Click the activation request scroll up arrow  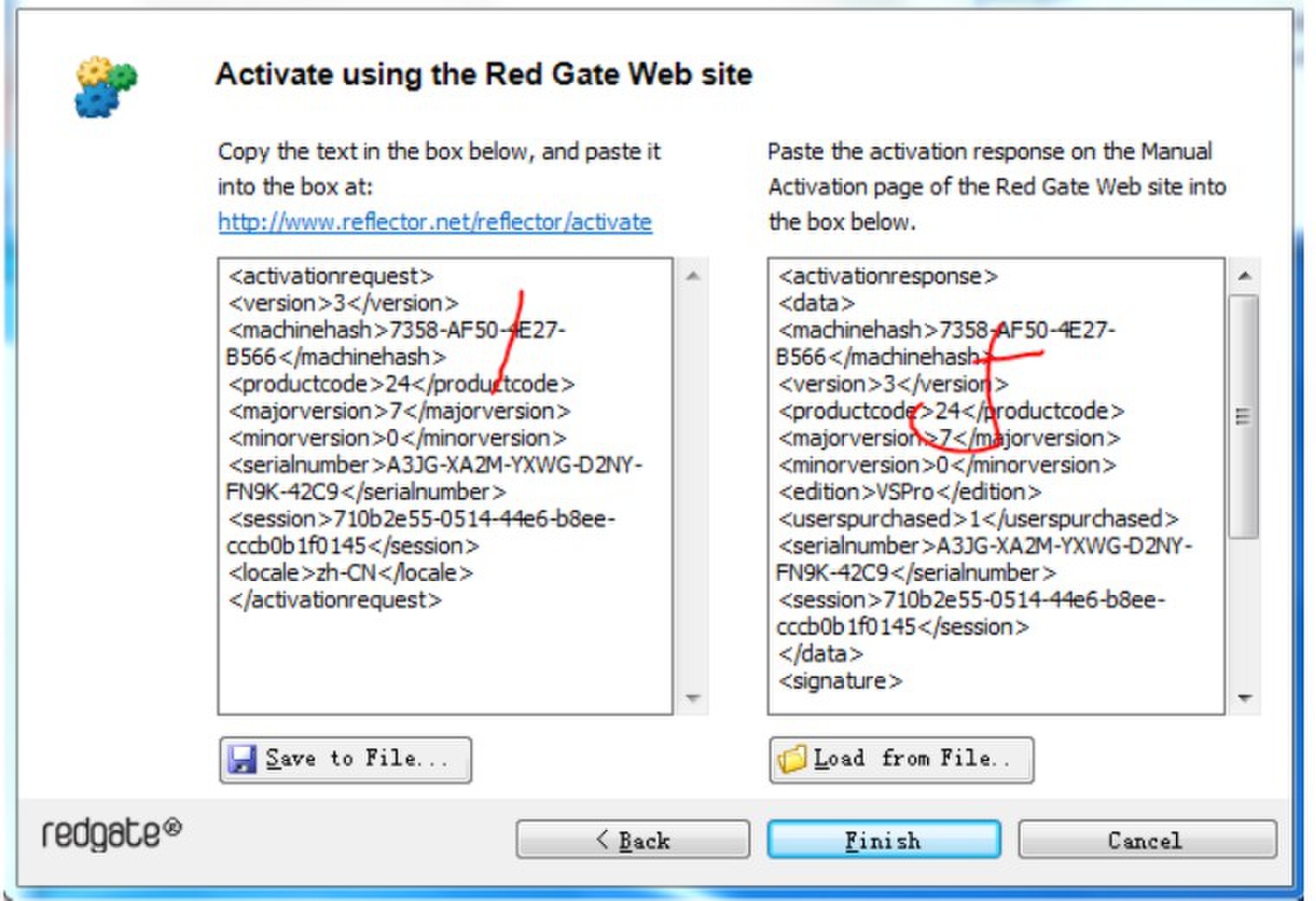click(x=692, y=276)
